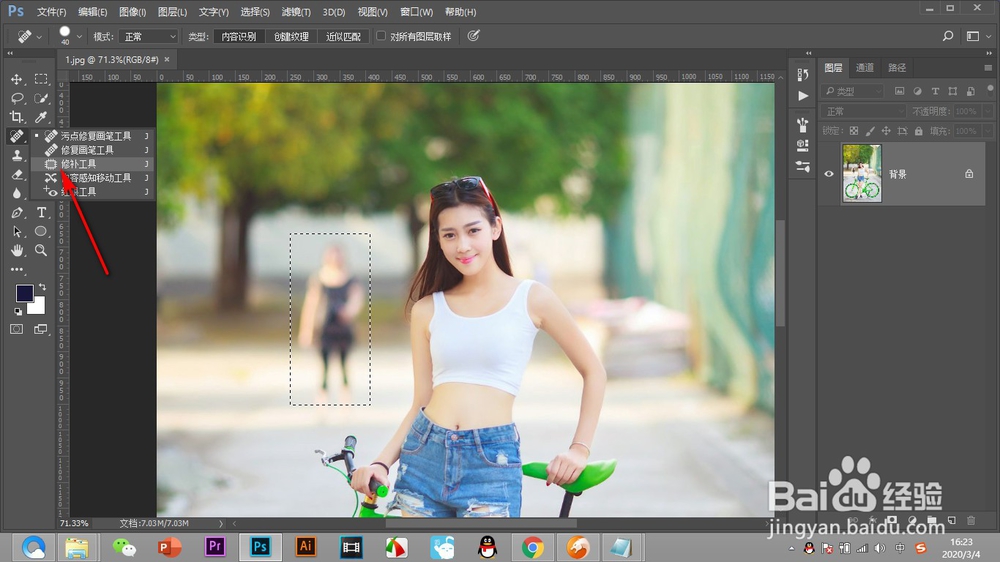Select the Patch tool (修补工具) in flyout
The image size is (1000, 562).
pos(79,164)
